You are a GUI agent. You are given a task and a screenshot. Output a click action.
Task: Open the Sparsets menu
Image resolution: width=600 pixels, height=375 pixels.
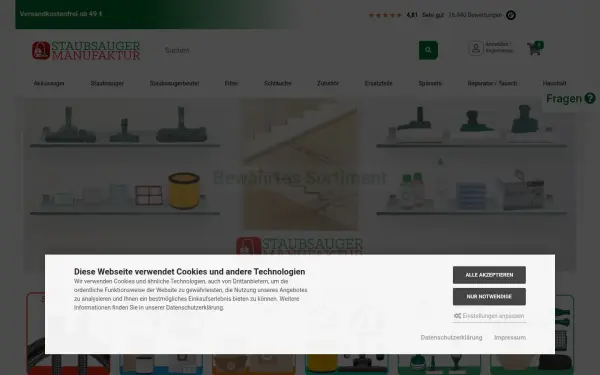click(x=430, y=83)
